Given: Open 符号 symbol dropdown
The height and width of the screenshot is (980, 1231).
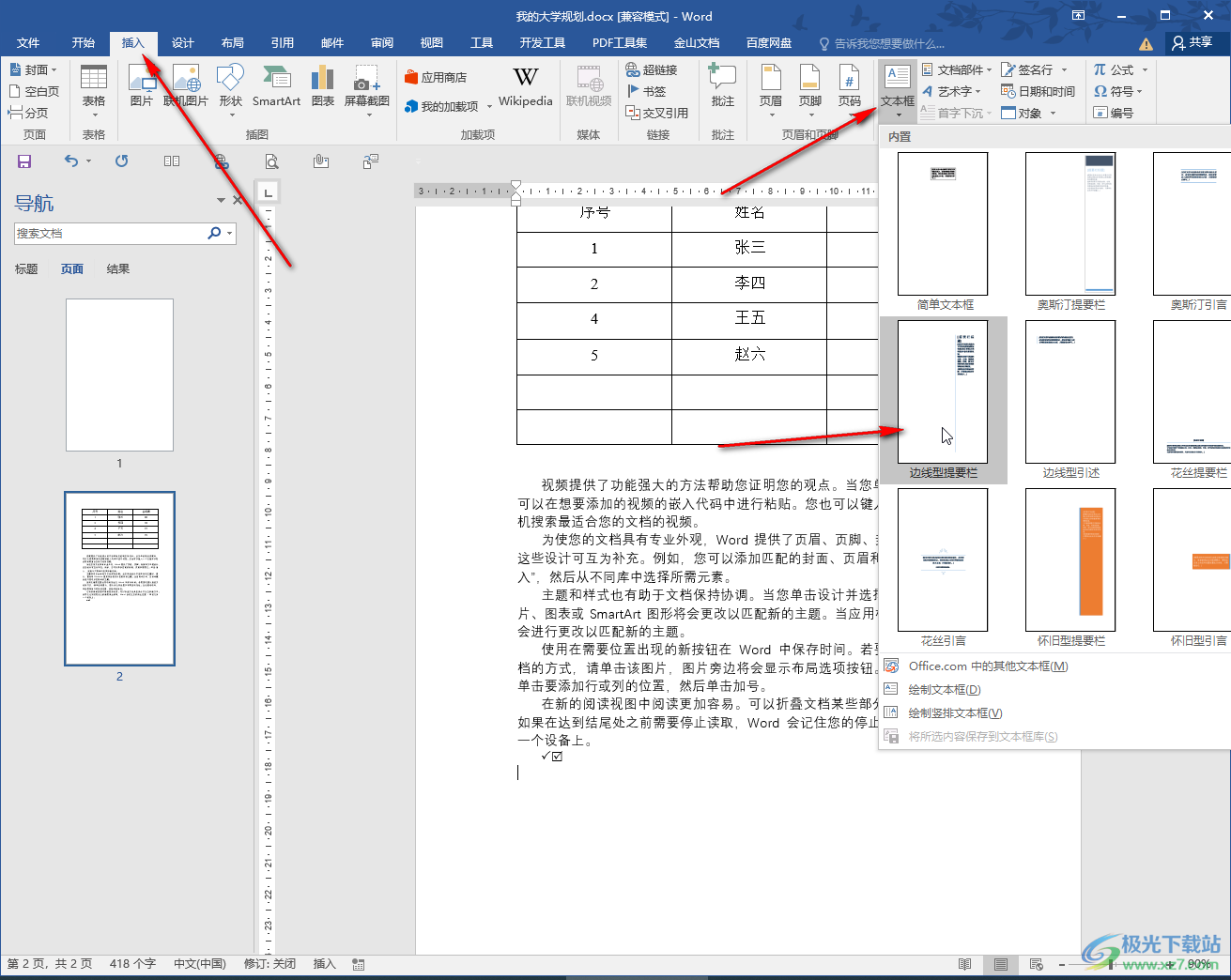Looking at the screenshot, I should coord(1117,91).
